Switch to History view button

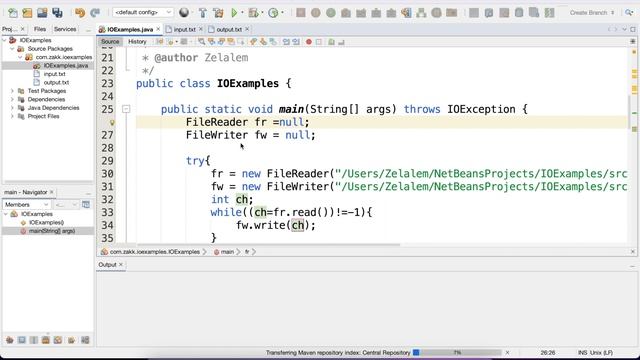click(137, 42)
